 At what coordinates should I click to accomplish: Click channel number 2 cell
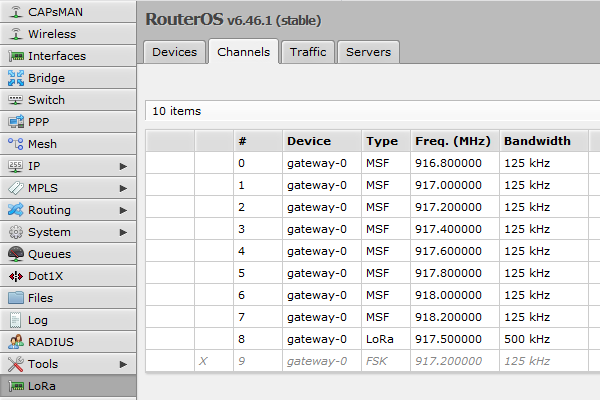(258, 207)
